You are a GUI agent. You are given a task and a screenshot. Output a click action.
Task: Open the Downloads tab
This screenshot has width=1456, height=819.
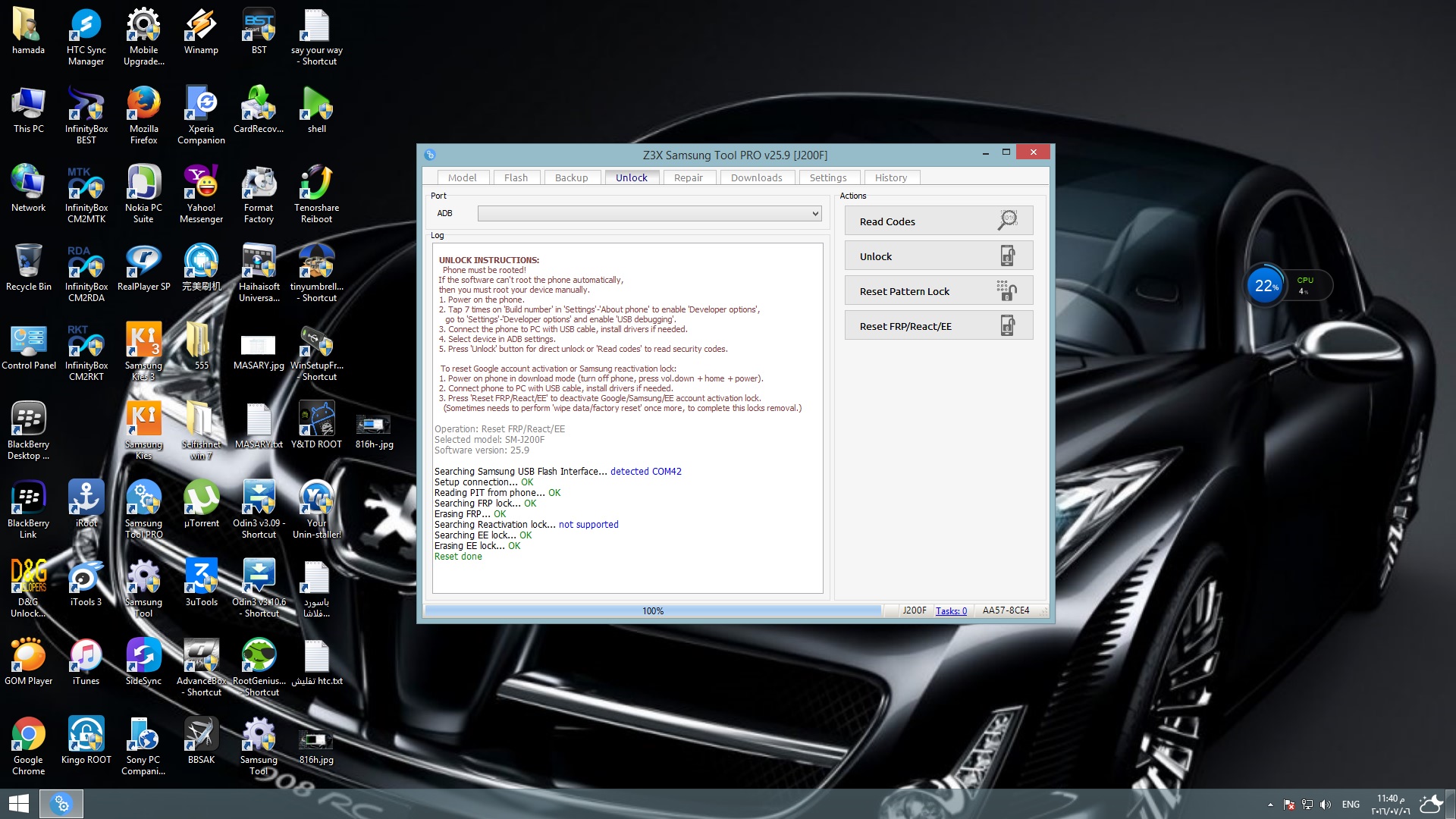pos(756,177)
